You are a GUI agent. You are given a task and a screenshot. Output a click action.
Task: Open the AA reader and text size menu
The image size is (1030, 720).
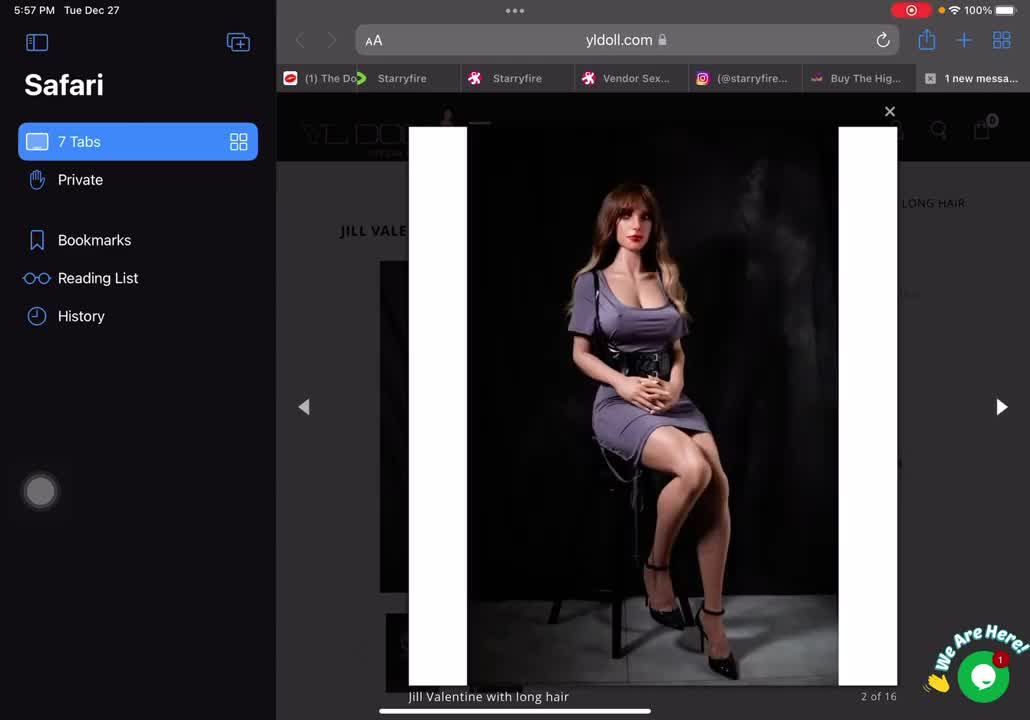coord(374,41)
